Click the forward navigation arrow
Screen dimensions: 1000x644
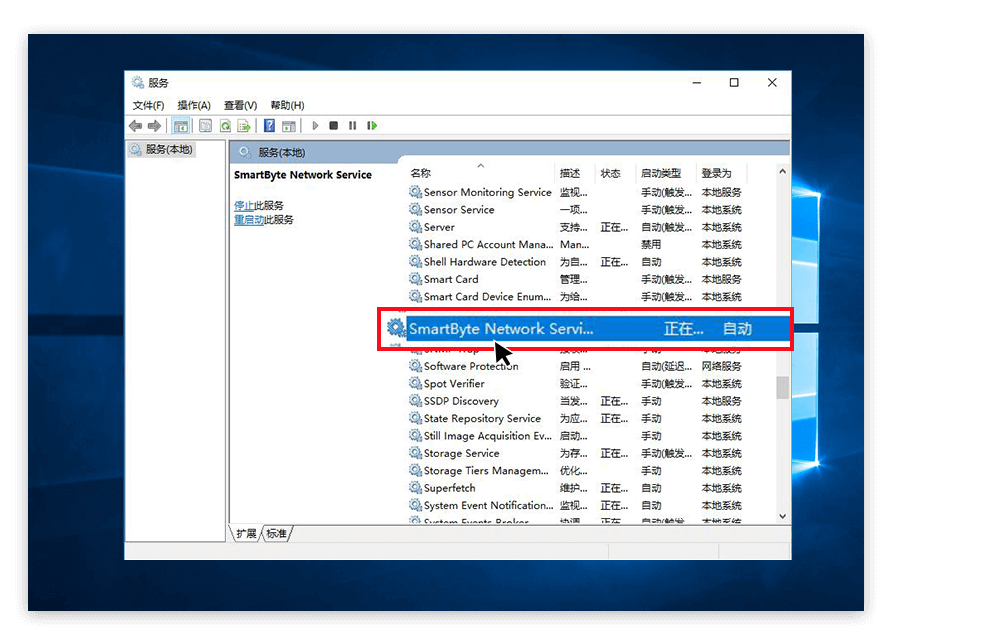click(153, 125)
